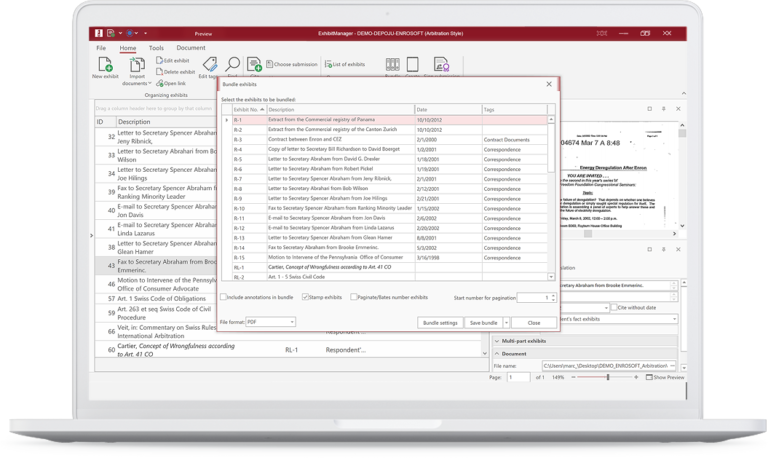Collapse the ribbon with the up chevron
768x458 pixels.
point(684,93)
